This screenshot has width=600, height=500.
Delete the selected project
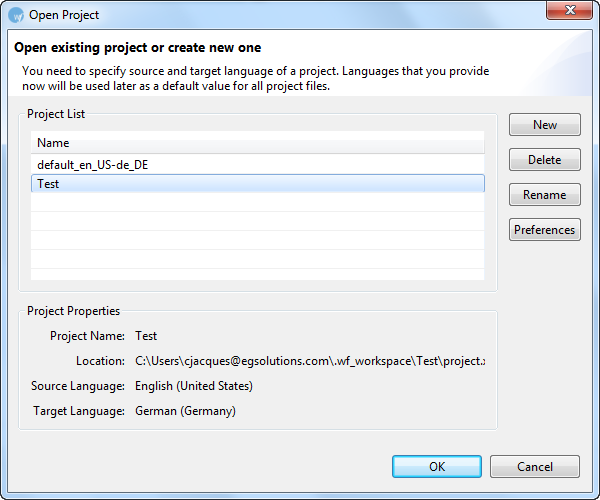pyautogui.click(x=545, y=160)
